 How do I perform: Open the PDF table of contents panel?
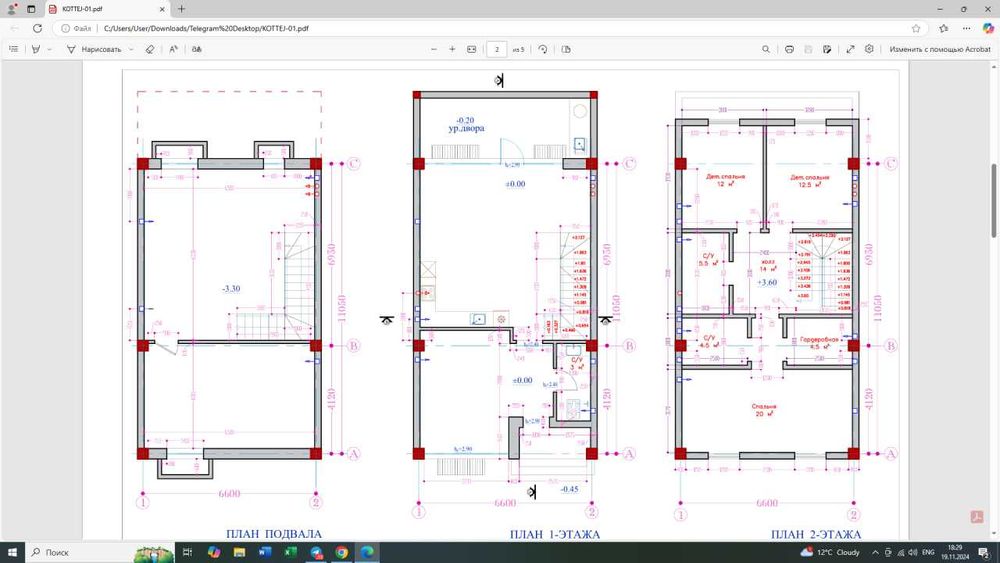click(12, 49)
